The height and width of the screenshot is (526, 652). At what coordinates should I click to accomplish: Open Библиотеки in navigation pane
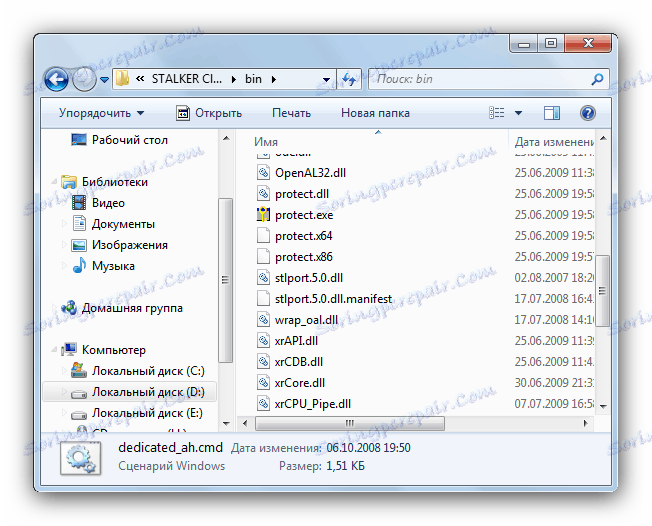point(115,182)
